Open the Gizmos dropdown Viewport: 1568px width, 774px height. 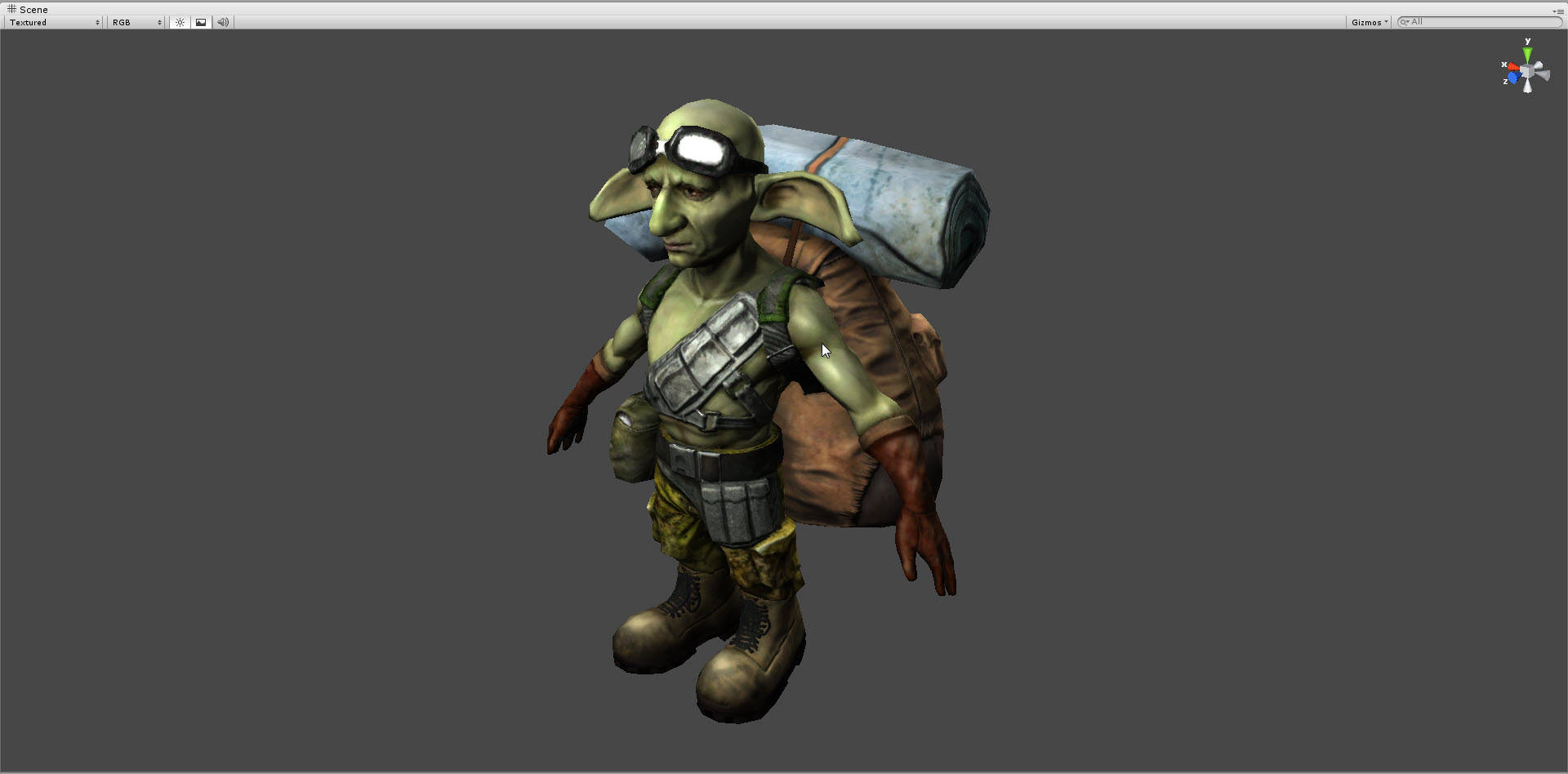tap(1368, 22)
